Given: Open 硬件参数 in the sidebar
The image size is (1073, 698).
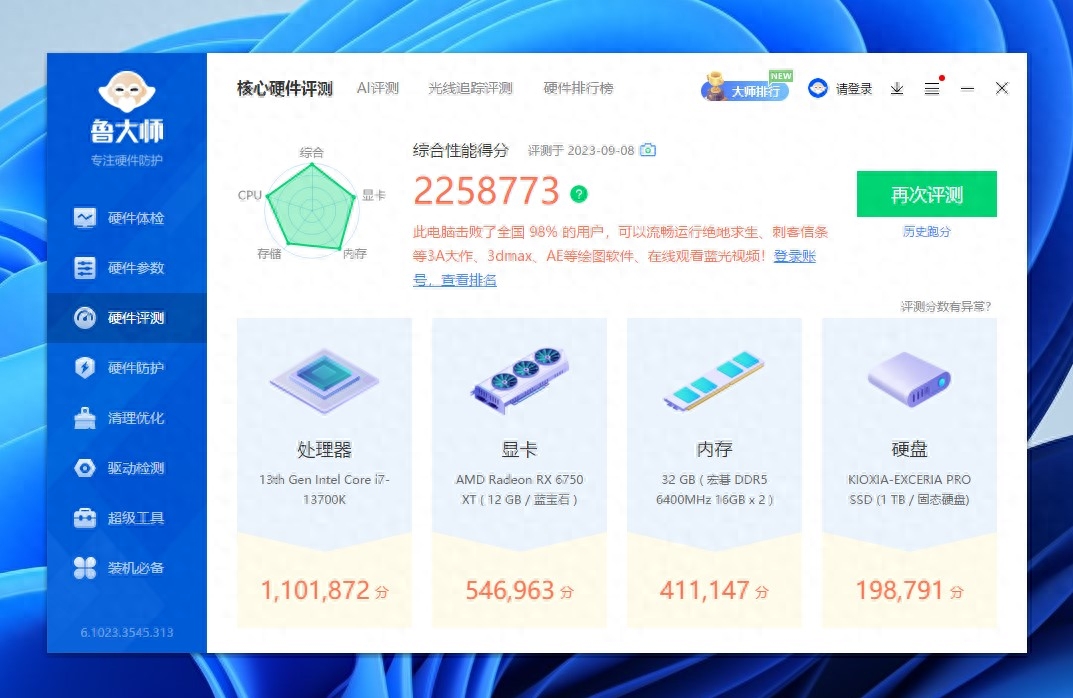Looking at the screenshot, I should click(x=127, y=268).
